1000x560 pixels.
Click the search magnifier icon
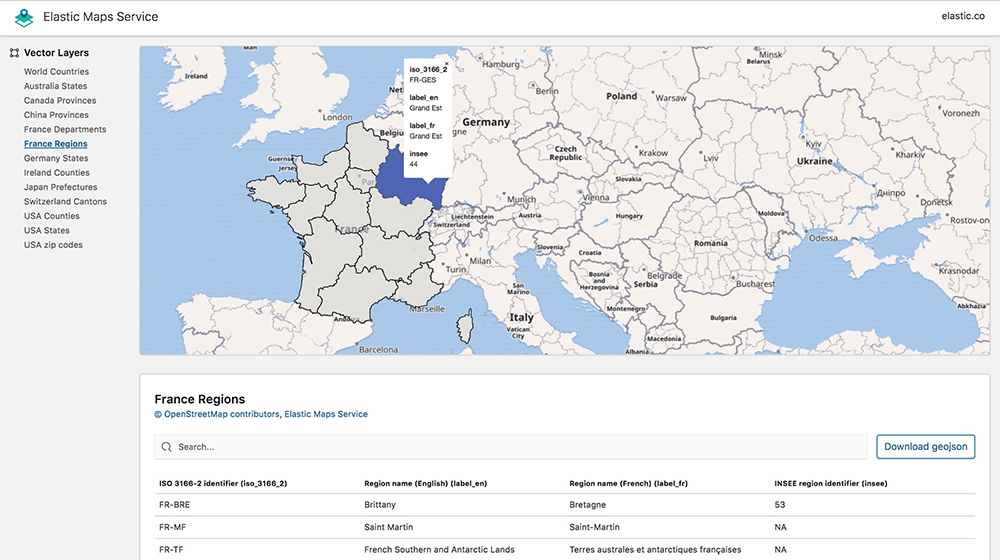(x=166, y=447)
